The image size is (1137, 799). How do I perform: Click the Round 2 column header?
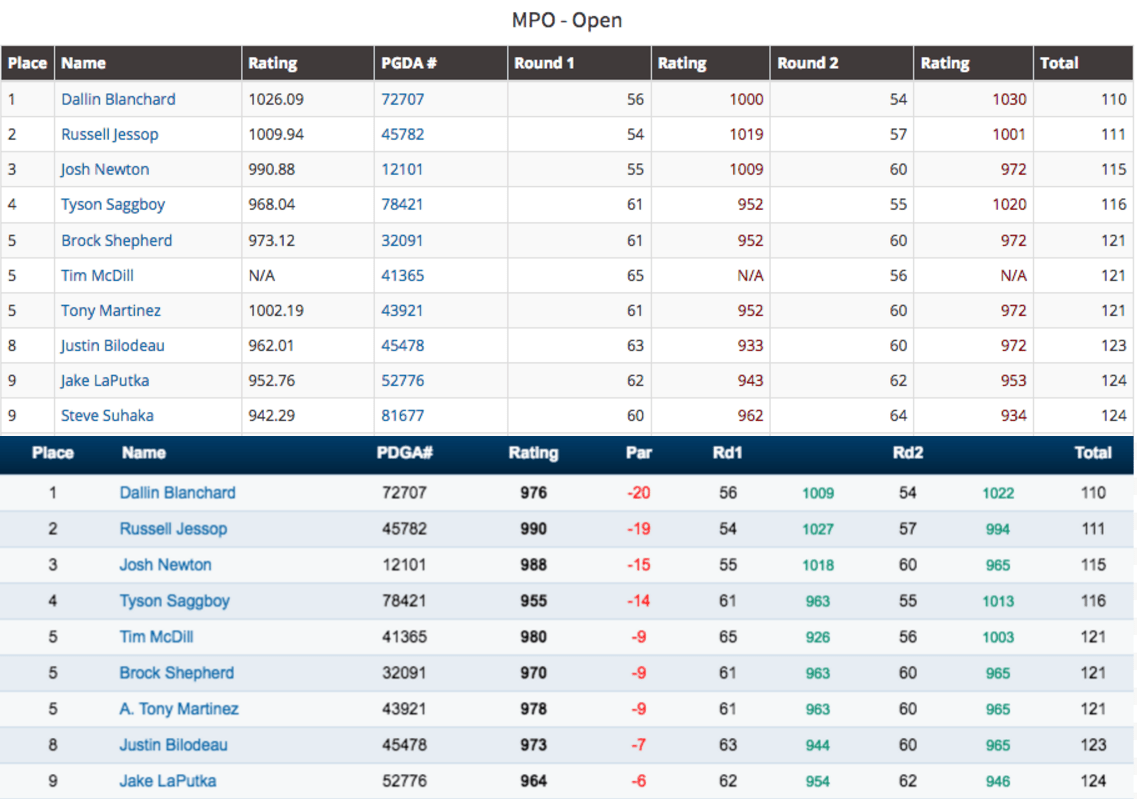tap(808, 63)
